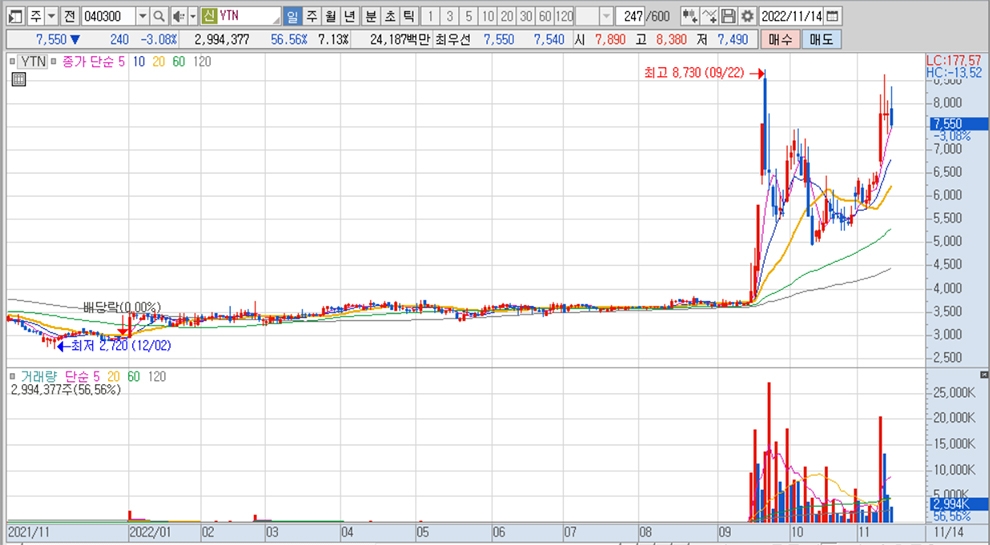Click the candle count field showing 247
This screenshot has height=545, width=990.
click(x=630, y=17)
